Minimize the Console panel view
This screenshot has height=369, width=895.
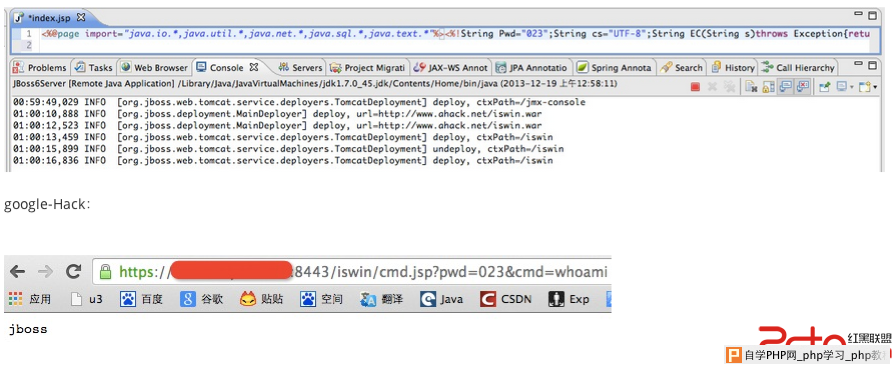click(858, 63)
